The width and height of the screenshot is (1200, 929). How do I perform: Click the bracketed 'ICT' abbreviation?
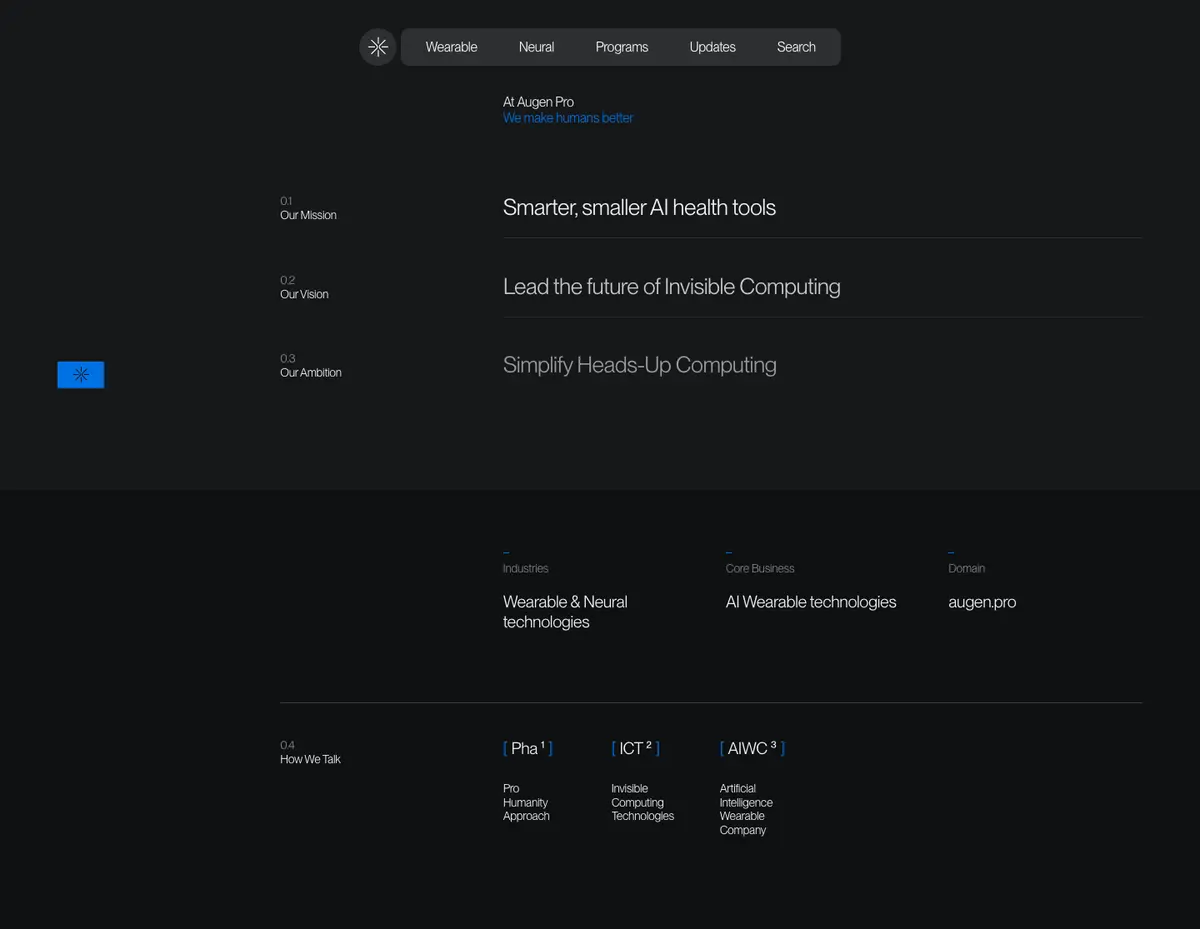[x=635, y=748]
